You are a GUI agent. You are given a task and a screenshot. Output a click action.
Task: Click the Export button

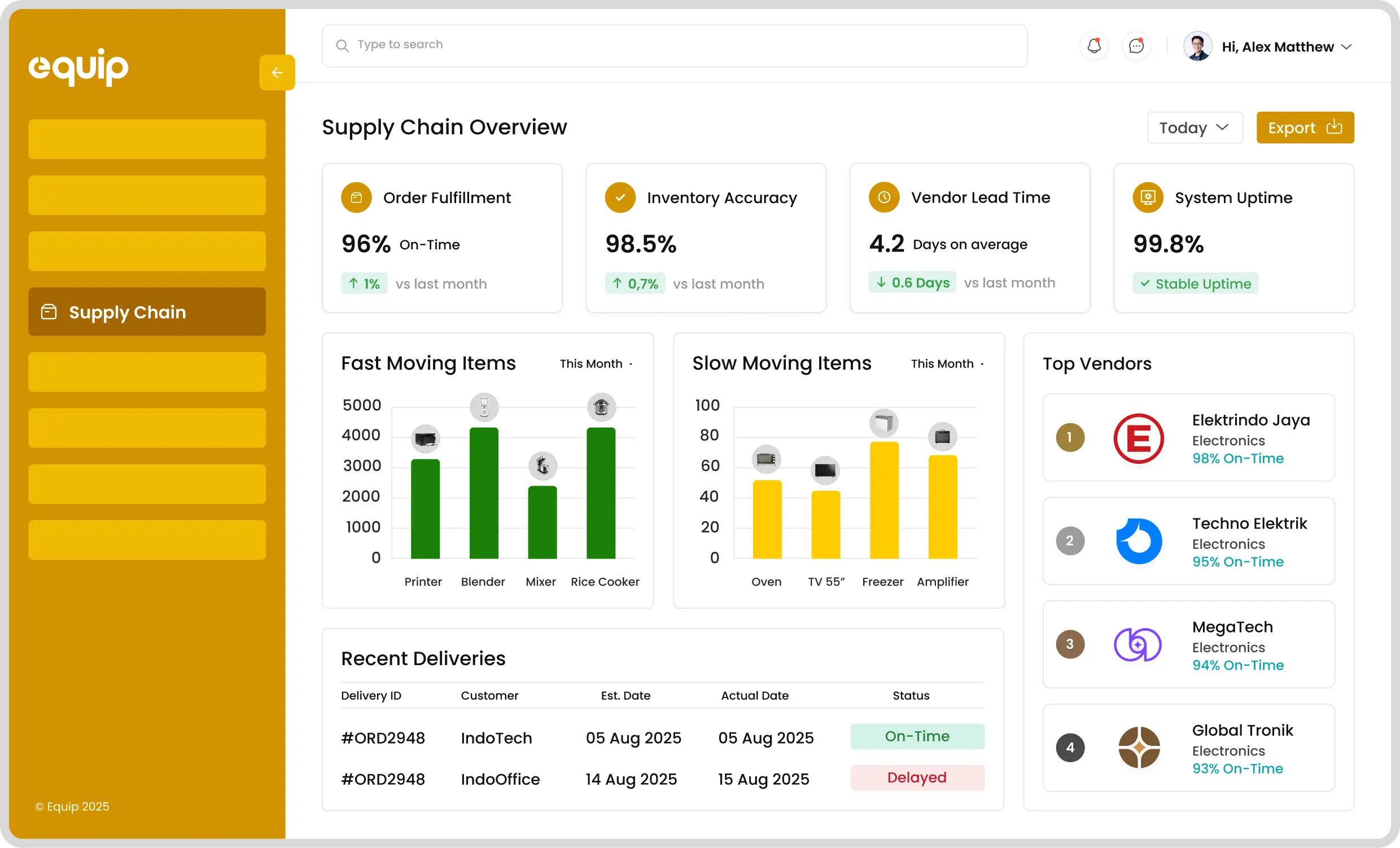tap(1305, 128)
